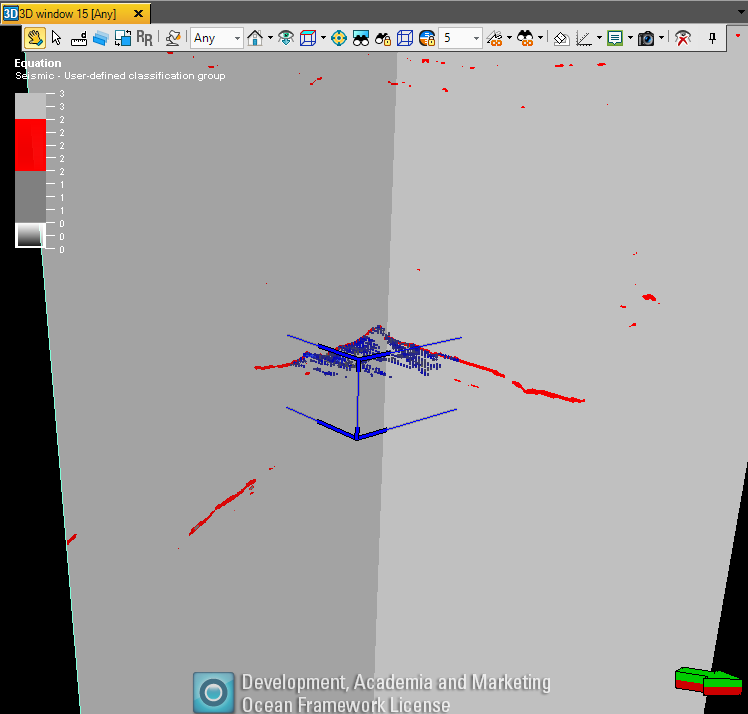This screenshot has height=714, width=748.
Task: Select the hand viewing mode tool
Action: [35, 38]
